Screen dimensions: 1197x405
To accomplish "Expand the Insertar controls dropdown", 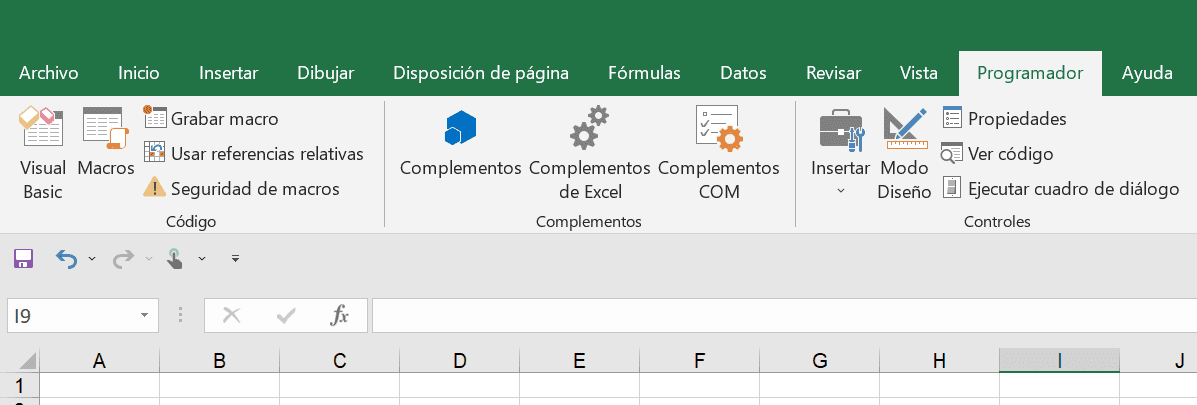I will pos(840,190).
